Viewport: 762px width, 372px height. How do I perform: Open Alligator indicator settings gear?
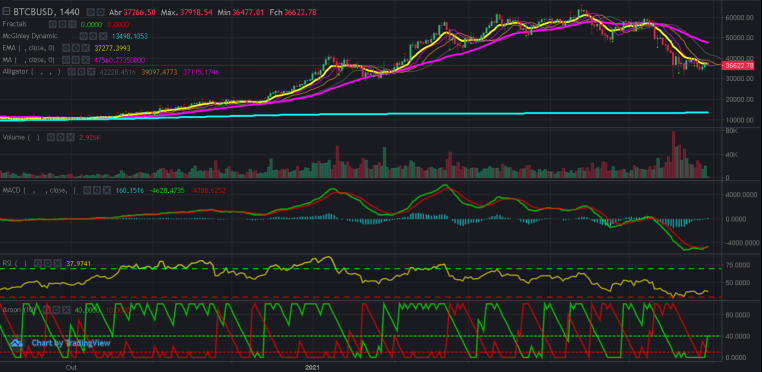(x=81, y=71)
